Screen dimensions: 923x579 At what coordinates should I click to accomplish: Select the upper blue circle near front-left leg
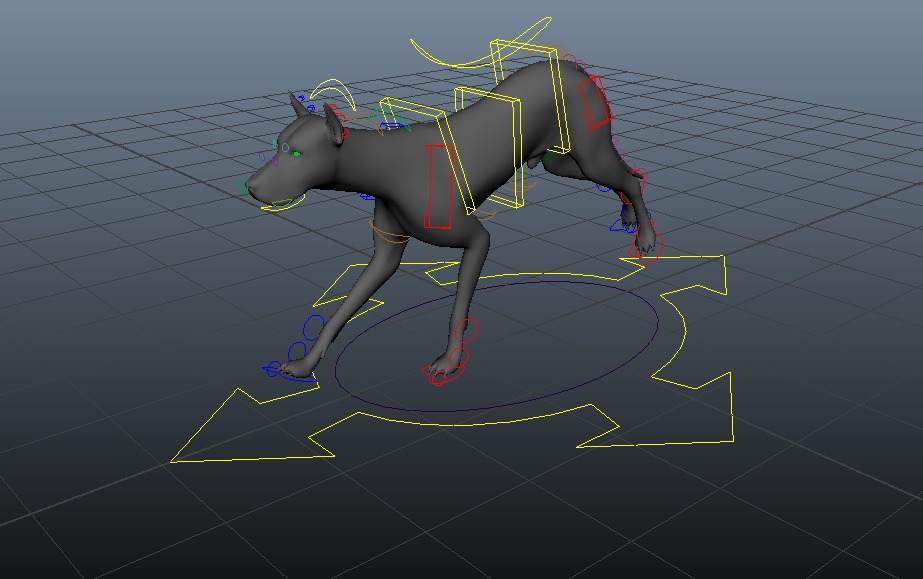click(x=313, y=327)
